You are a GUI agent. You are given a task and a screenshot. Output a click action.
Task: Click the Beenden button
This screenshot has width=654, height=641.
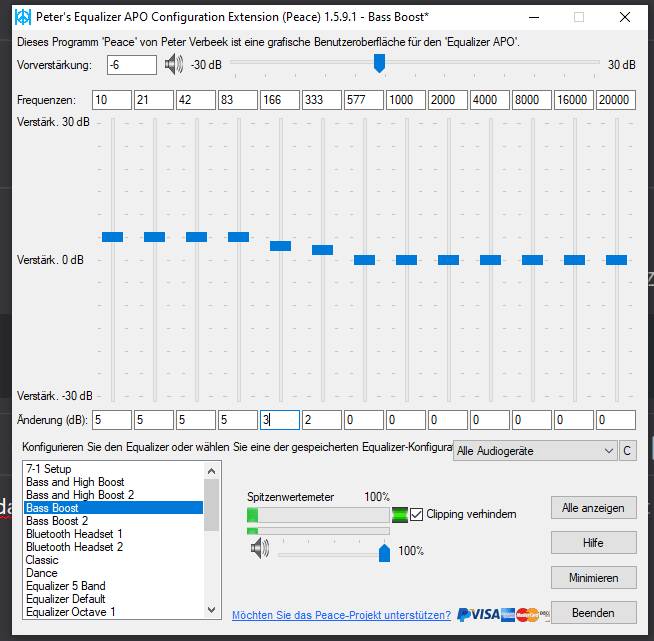point(594,613)
